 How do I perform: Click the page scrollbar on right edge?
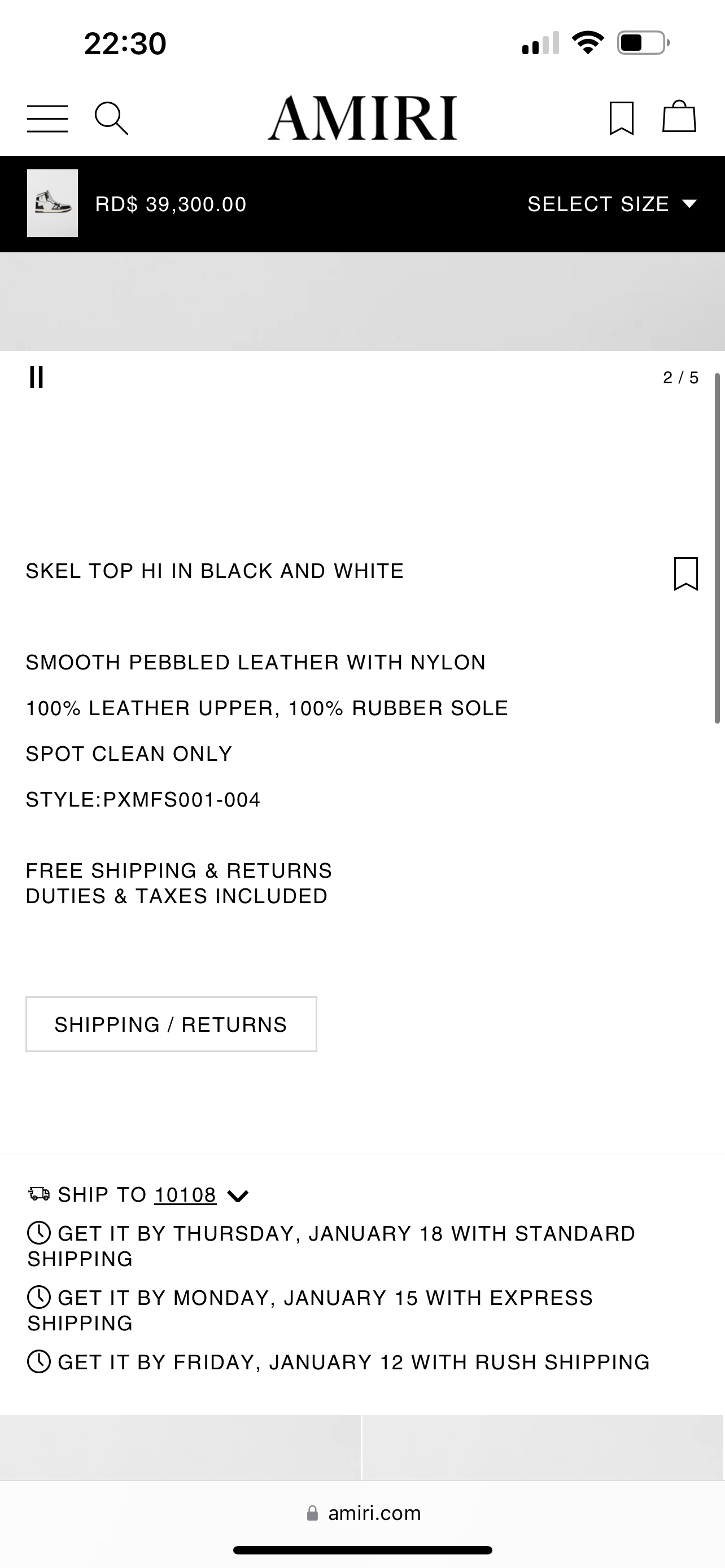[717, 548]
